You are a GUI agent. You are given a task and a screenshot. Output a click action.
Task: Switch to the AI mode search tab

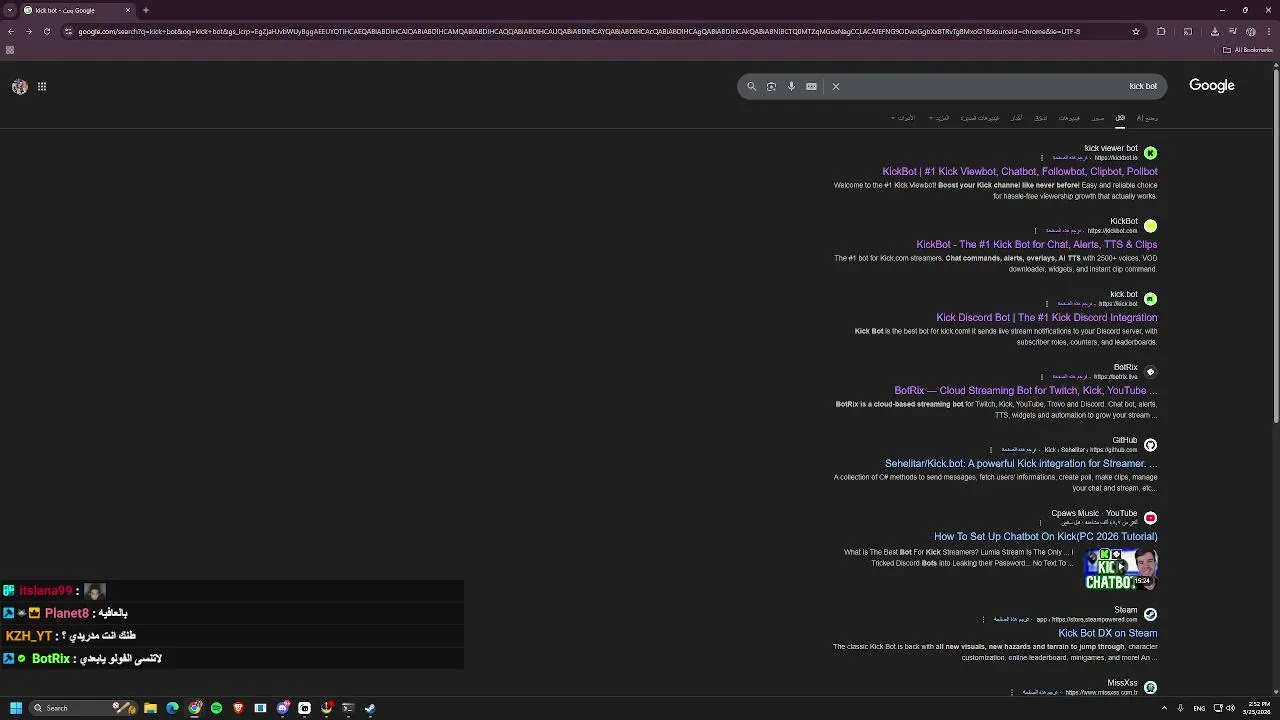coord(1147,118)
